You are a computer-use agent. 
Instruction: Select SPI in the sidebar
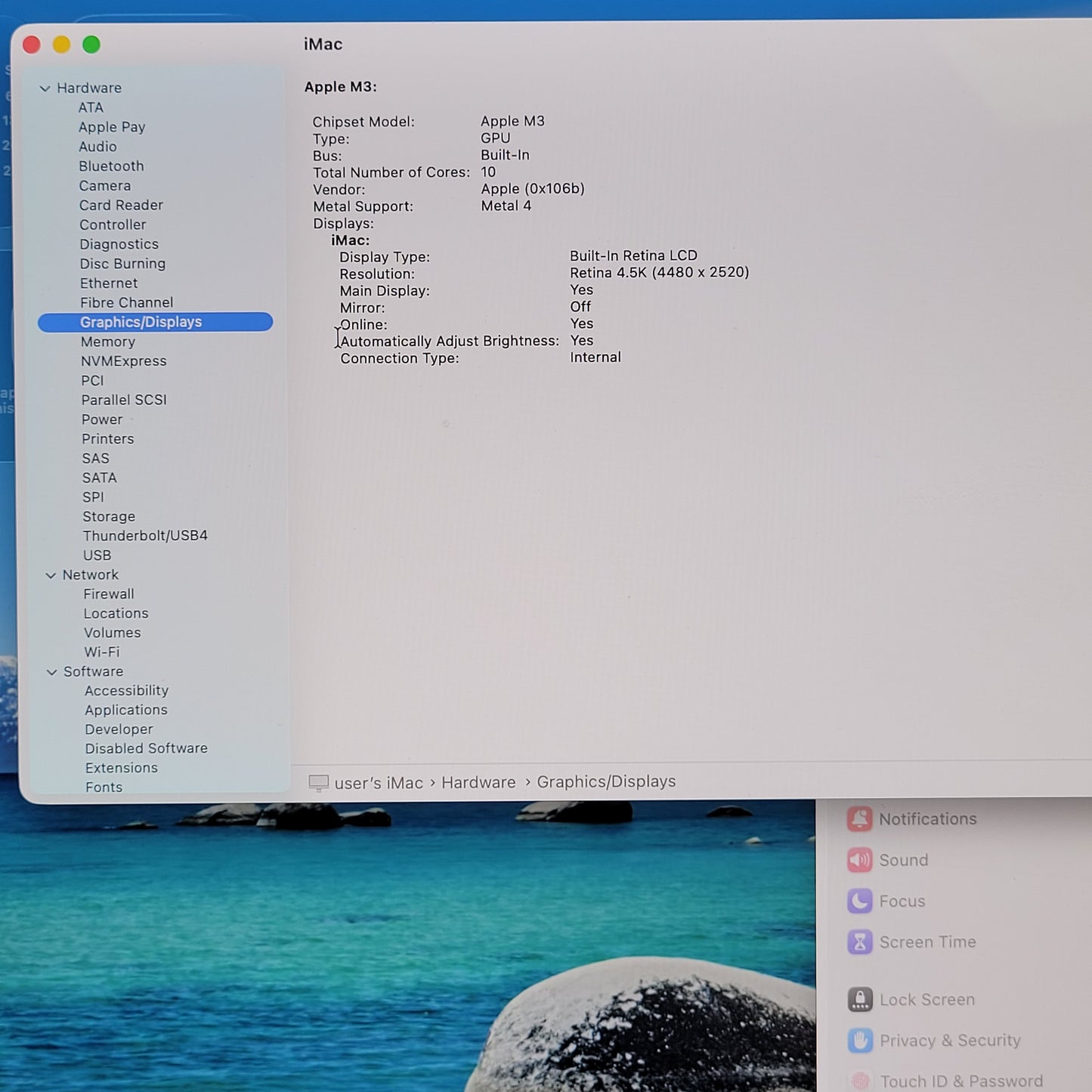coord(93,497)
